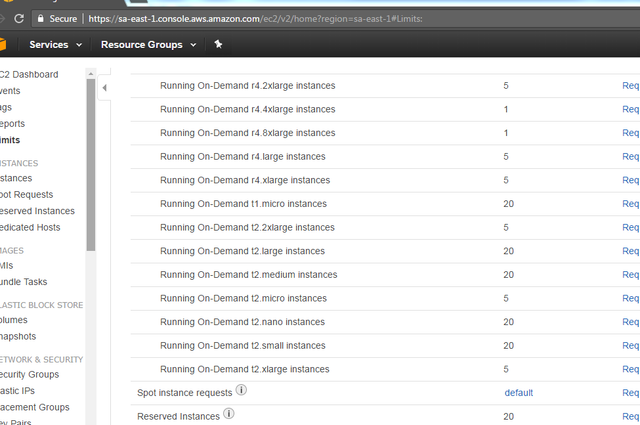Open info icon beside Spot instance requests
The image size is (640, 425).
[241, 390]
